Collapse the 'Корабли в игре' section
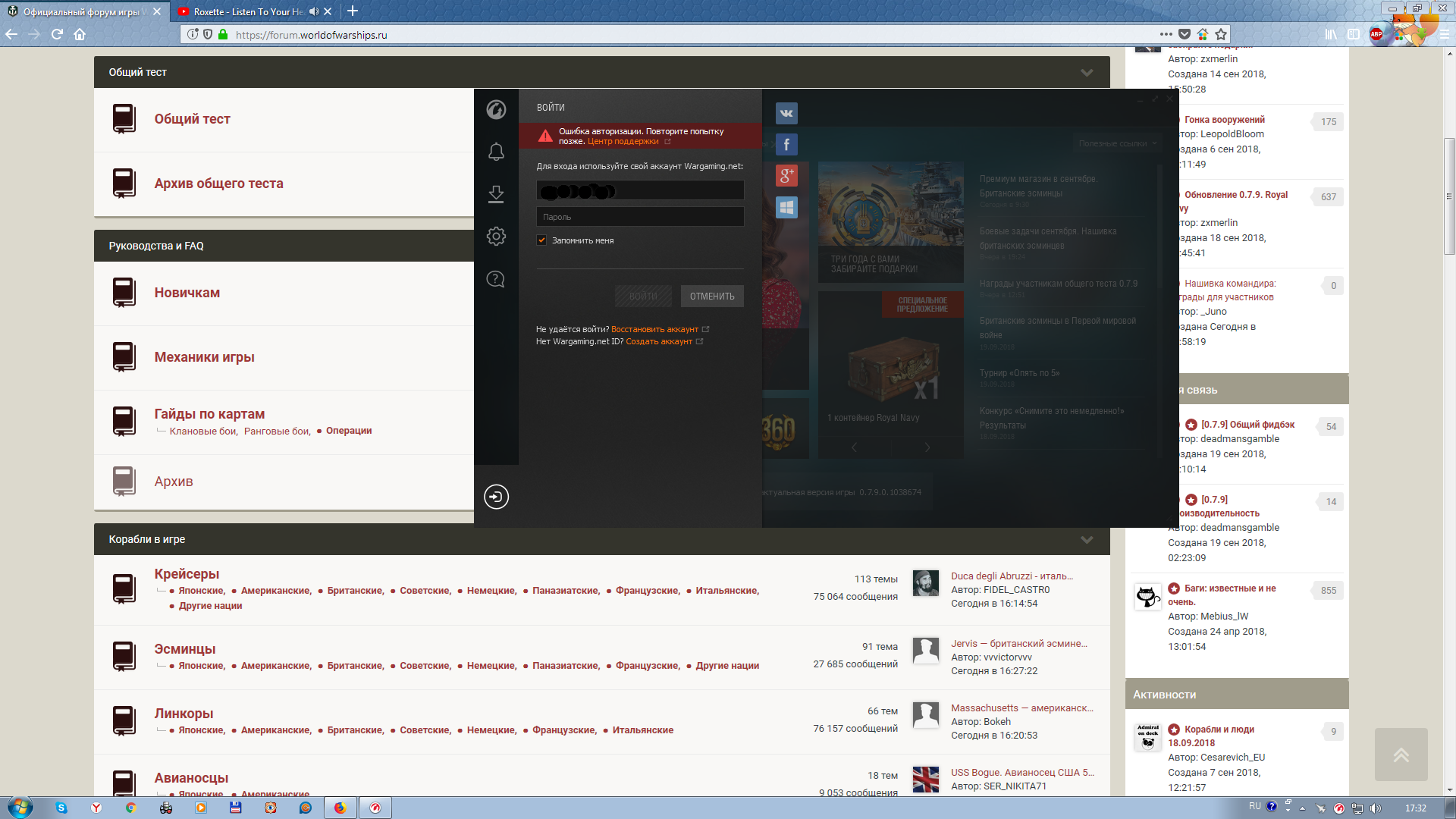Image resolution: width=1456 pixels, height=819 pixels. click(1087, 540)
